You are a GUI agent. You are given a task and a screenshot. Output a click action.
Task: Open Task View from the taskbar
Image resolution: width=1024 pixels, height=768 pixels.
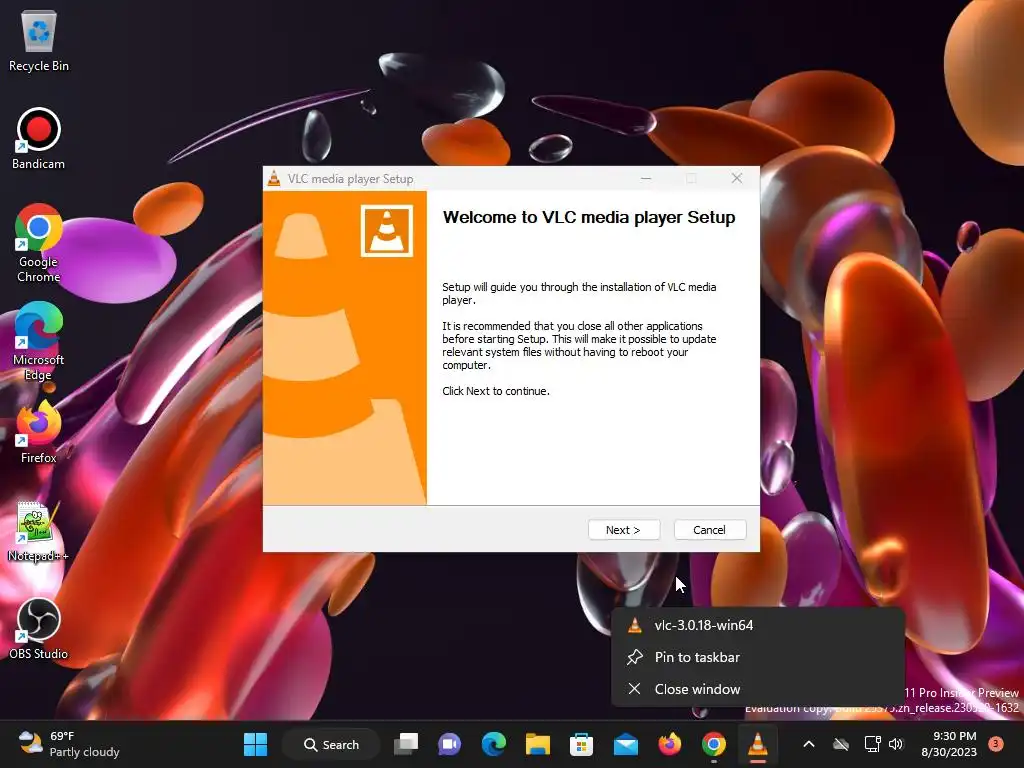tap(406, 744)
